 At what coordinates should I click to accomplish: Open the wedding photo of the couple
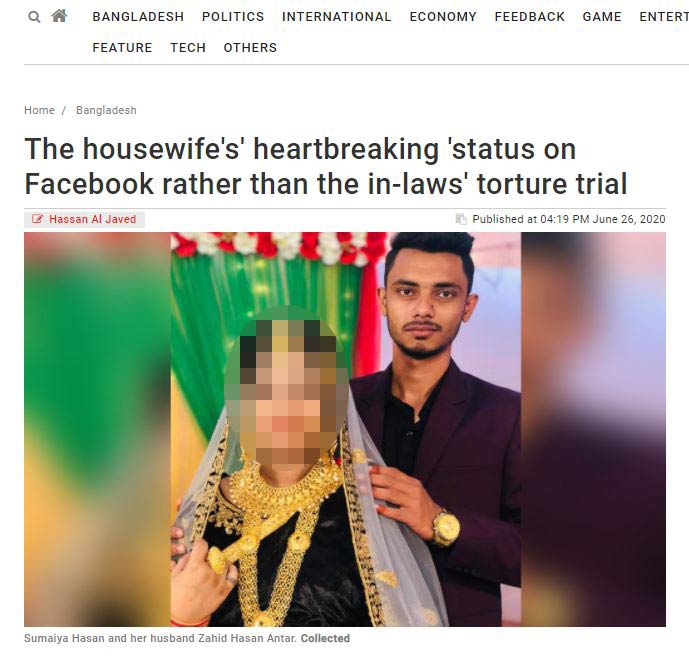coord(345,429)
